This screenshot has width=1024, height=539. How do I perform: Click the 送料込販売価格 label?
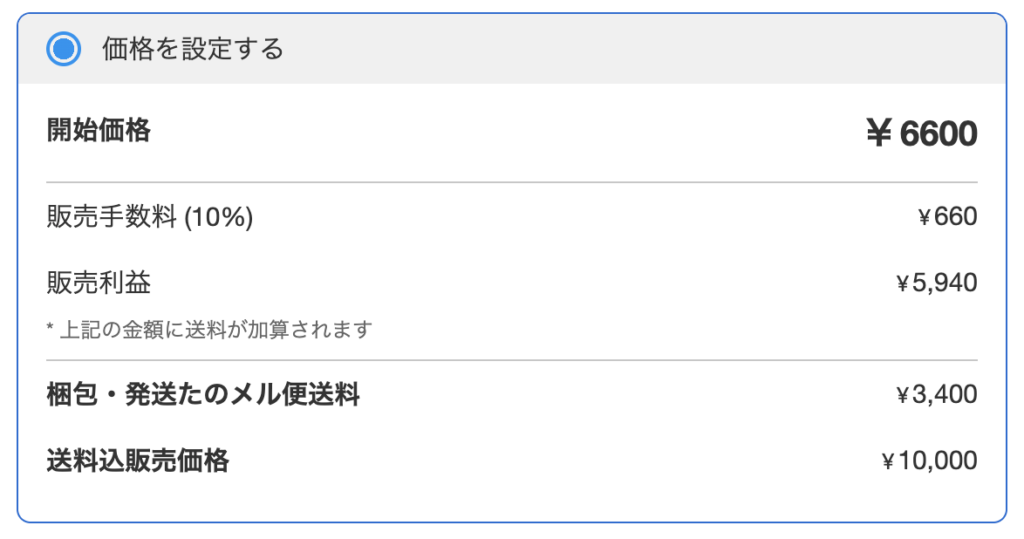coord(138,461)
